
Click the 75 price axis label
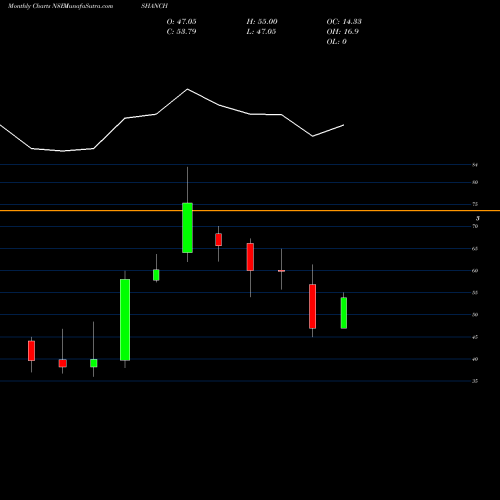(x=475, y=204)
